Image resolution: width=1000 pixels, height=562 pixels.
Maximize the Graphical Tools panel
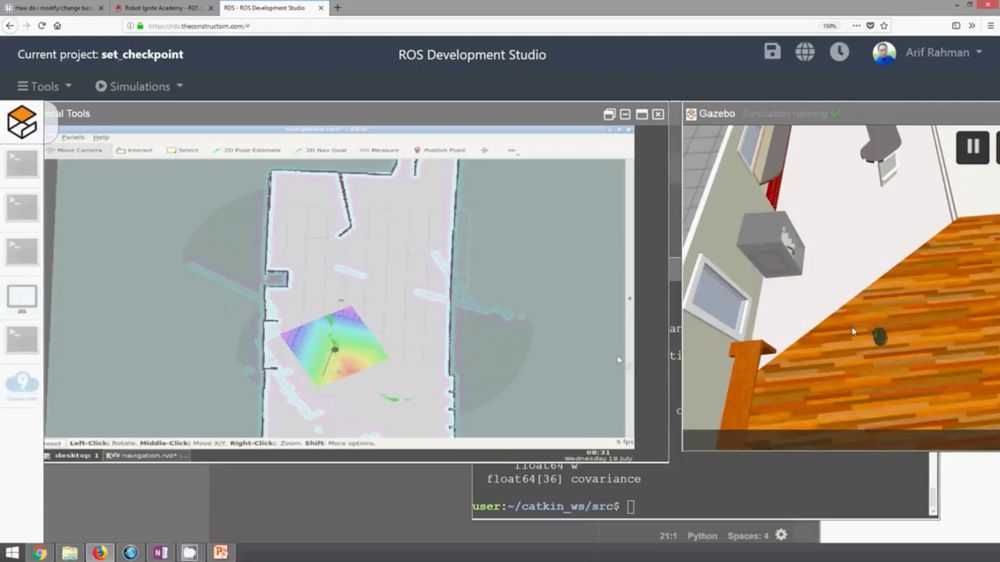click(x=642, y=114)
